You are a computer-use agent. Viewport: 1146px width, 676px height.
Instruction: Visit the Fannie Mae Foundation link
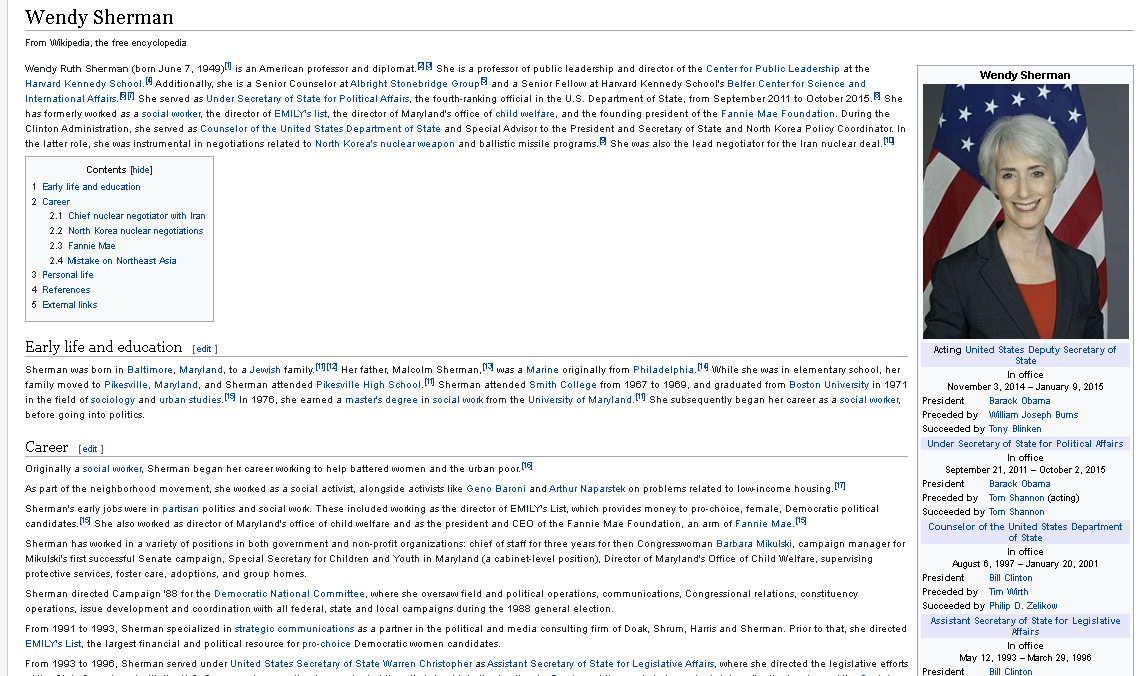tap(778, 114)
